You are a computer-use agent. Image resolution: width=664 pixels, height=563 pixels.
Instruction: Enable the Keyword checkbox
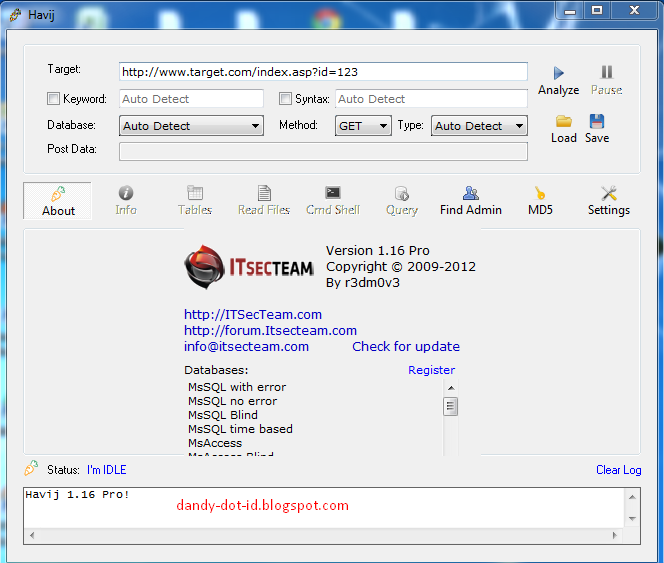[x=53, y=99]
